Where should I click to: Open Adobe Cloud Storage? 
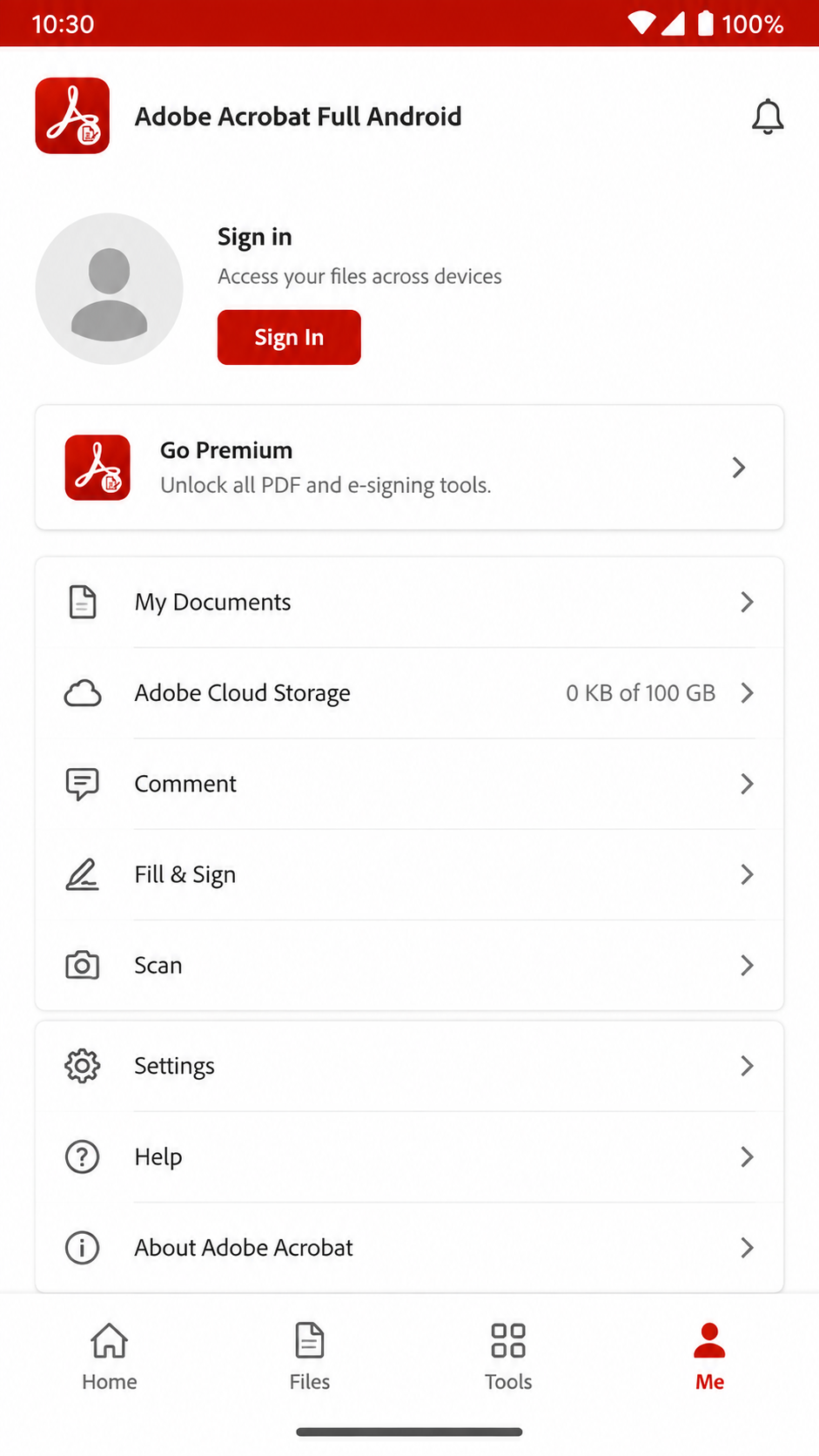(409, 693)
